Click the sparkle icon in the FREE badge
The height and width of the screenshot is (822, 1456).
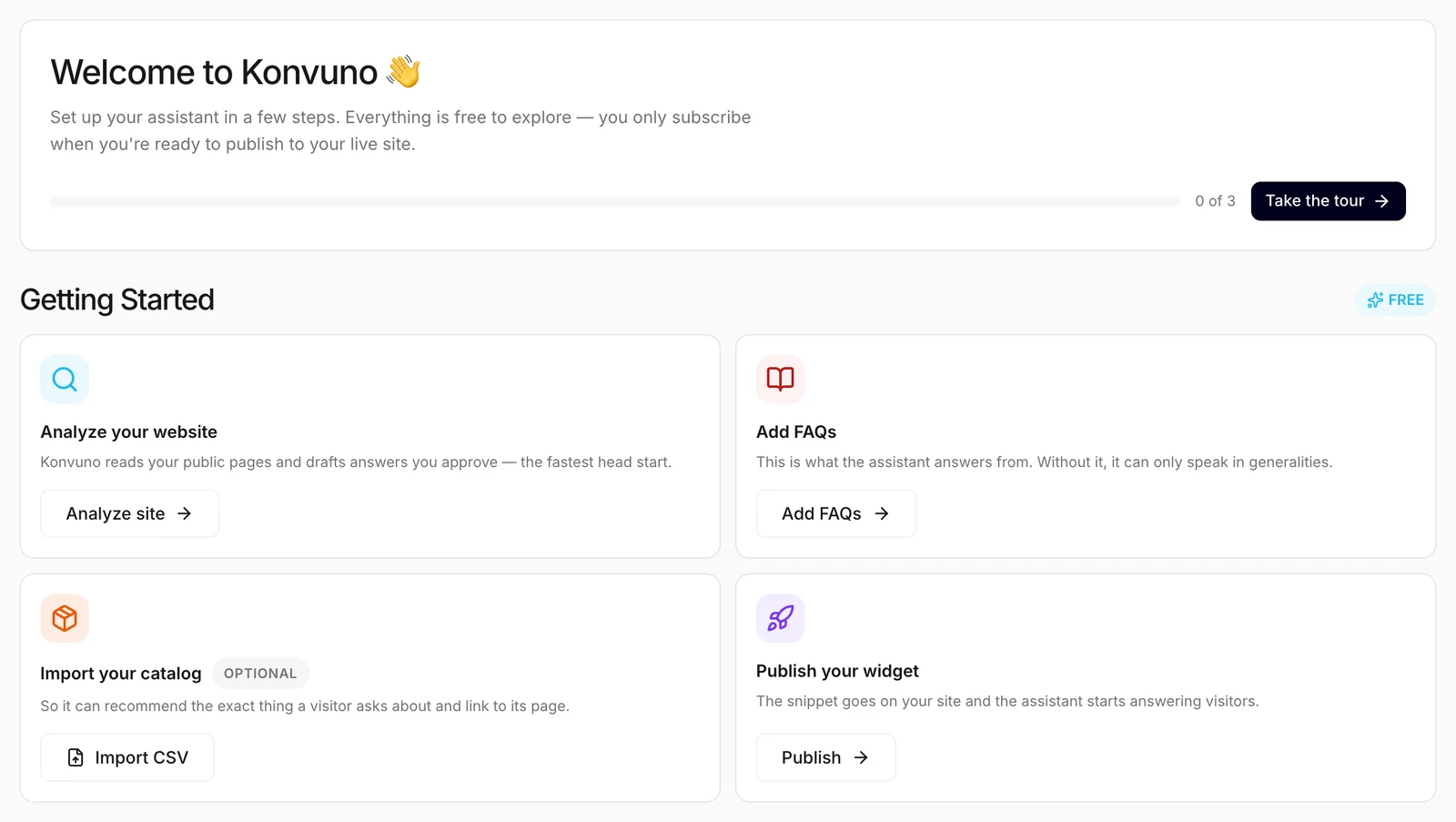[1375, 300]
